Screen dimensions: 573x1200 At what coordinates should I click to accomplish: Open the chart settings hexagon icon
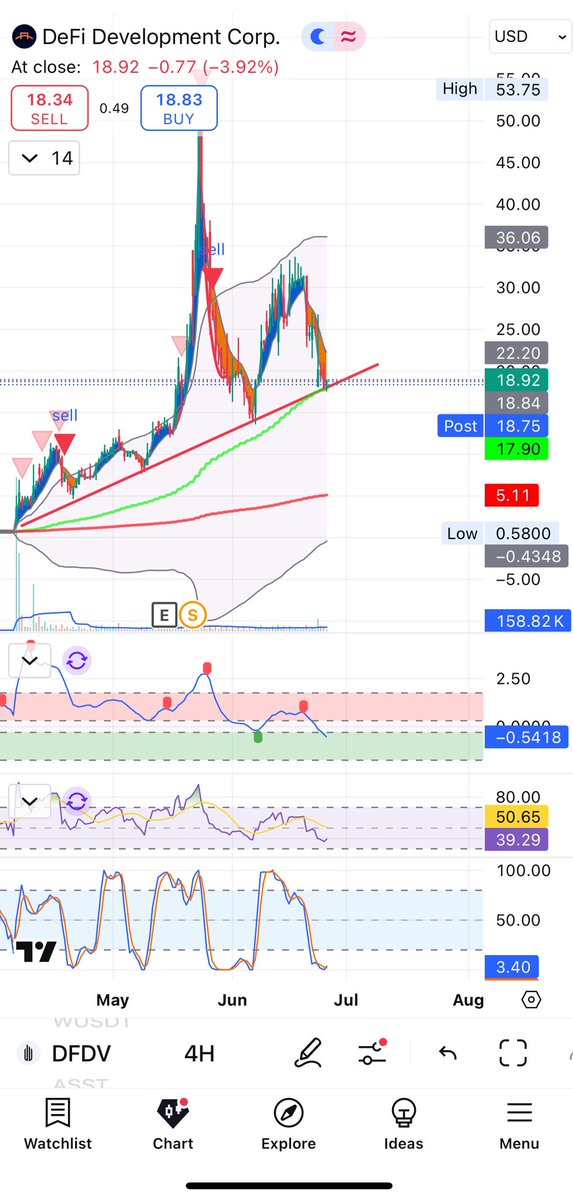tap(531, 999)
